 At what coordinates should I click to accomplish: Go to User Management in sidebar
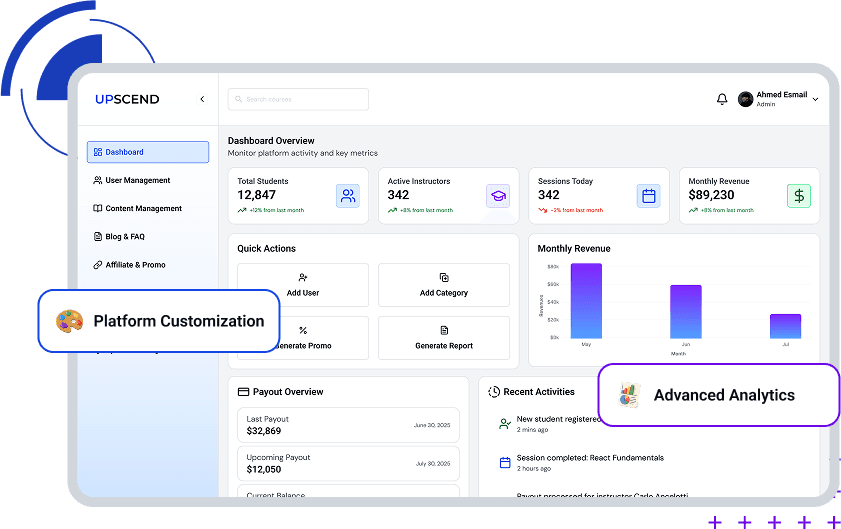[137, 181]
